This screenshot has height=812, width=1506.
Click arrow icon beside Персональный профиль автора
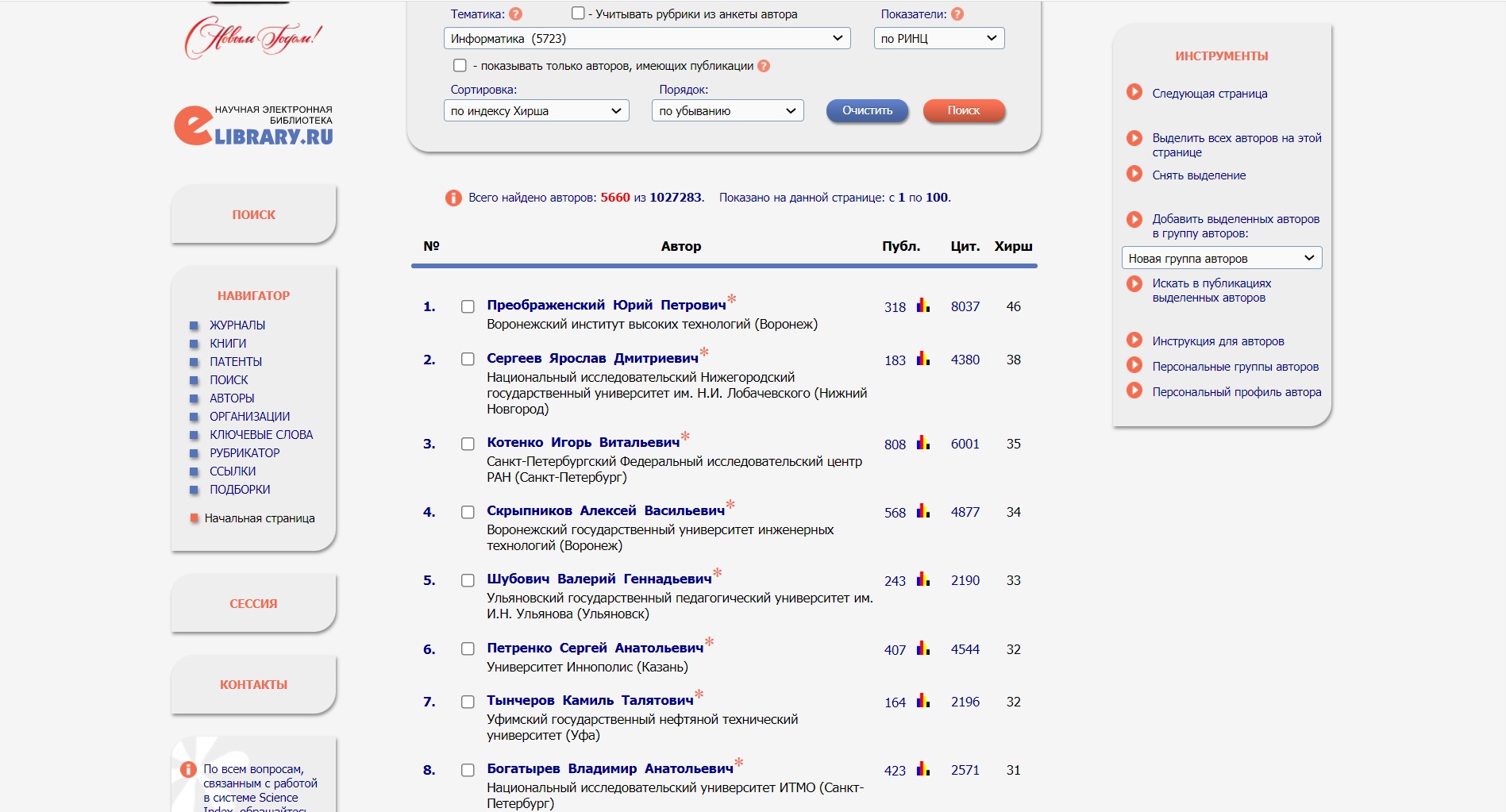[1134, 391]
